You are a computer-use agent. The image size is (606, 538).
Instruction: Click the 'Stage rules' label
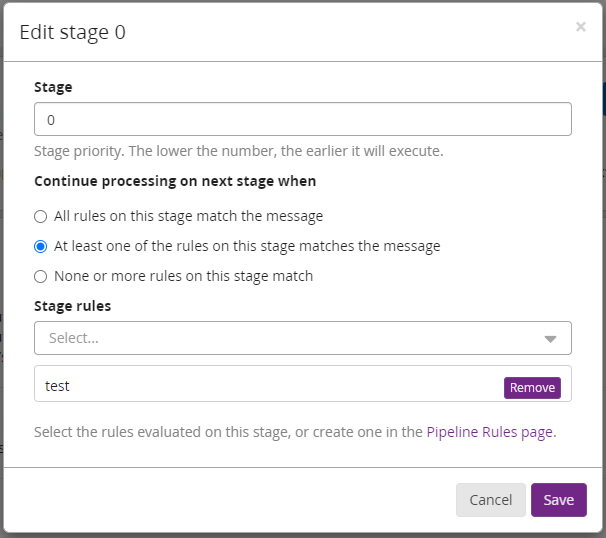pos(72,306)
